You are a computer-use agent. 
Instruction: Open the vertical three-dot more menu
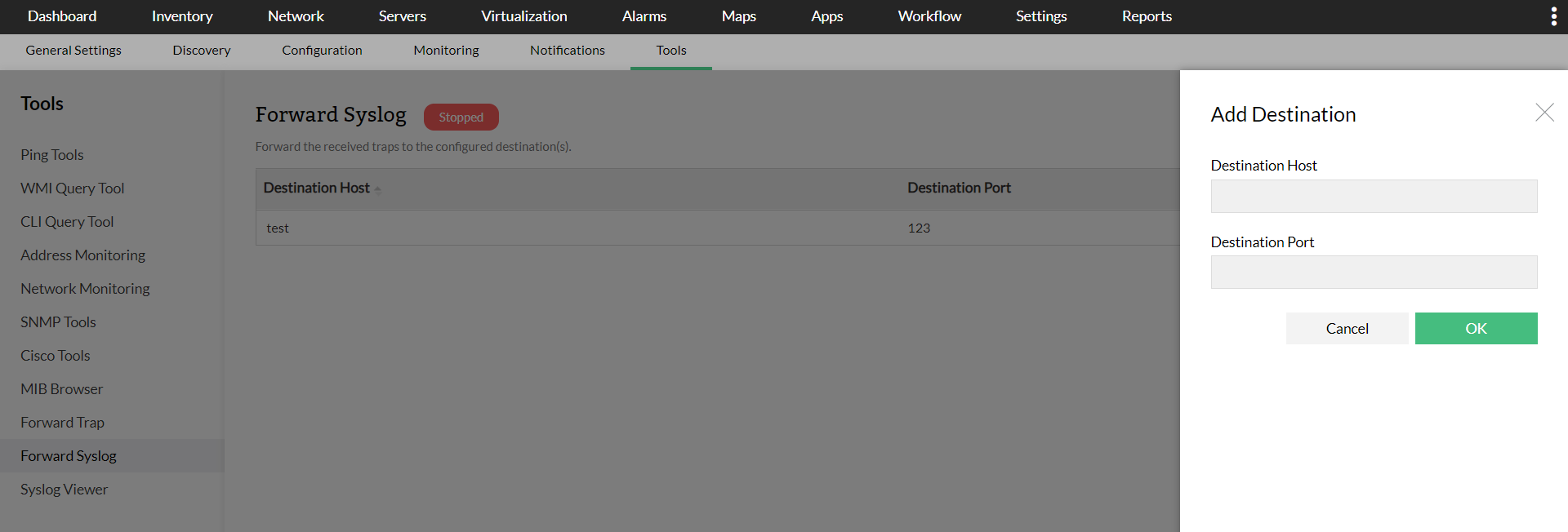pyautogui.click(x=1553, y=17)
